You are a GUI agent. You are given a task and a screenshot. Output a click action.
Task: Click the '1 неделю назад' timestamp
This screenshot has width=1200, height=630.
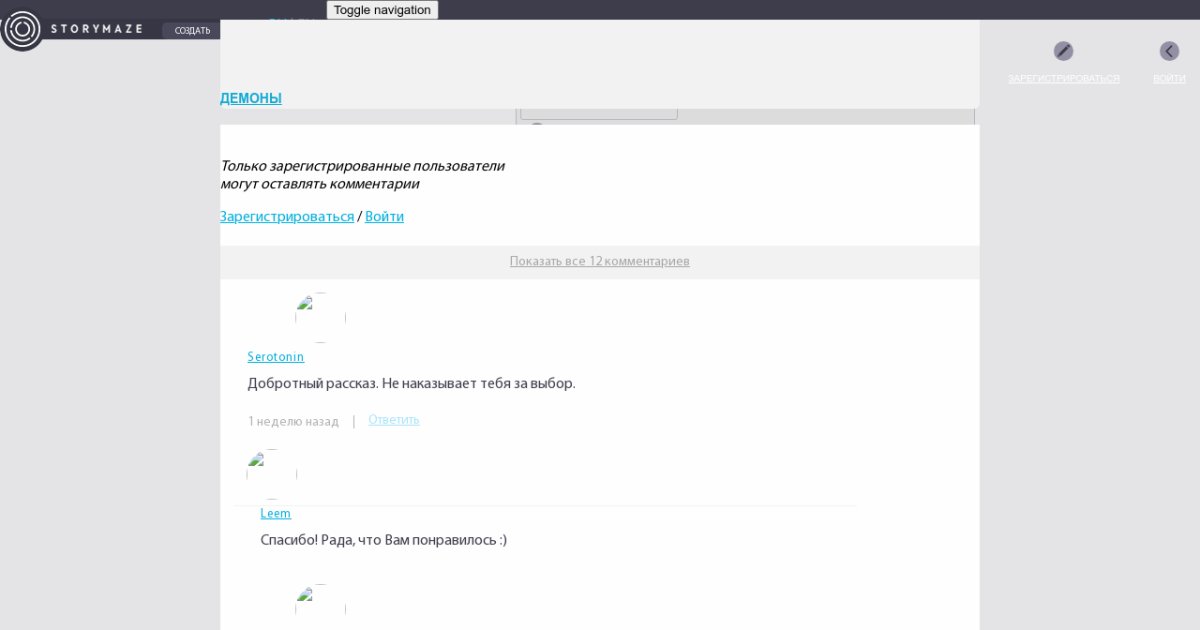point(293,421)
